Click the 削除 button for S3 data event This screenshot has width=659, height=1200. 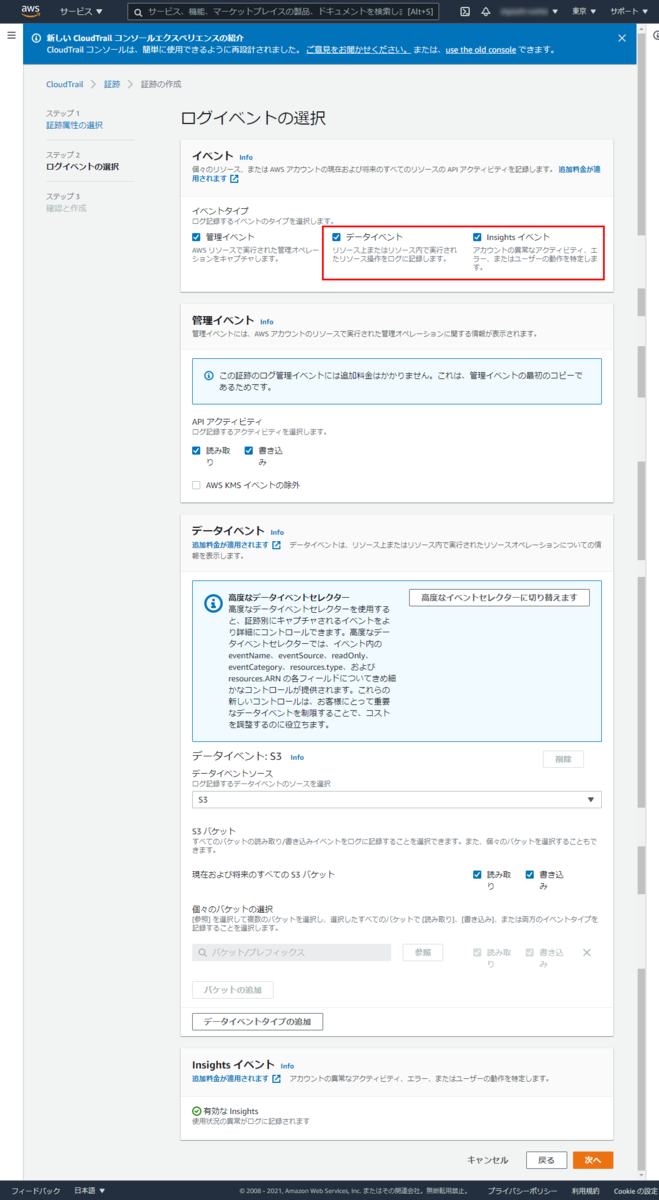click(563, 759)
